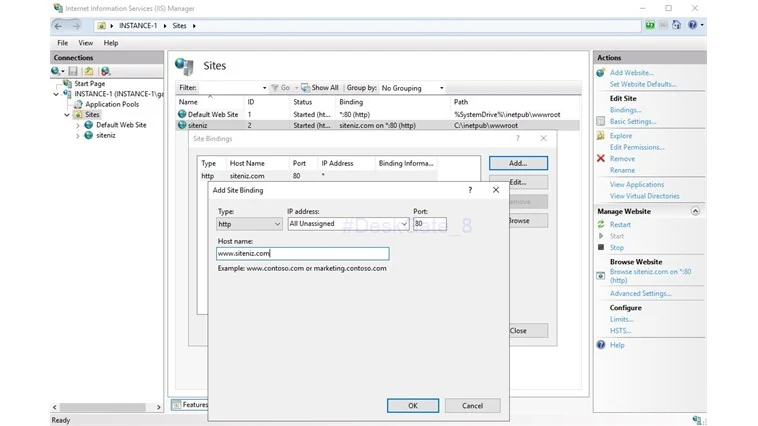Click the question mark in Site Bindings title
The image size is (758, 426).
518,138
